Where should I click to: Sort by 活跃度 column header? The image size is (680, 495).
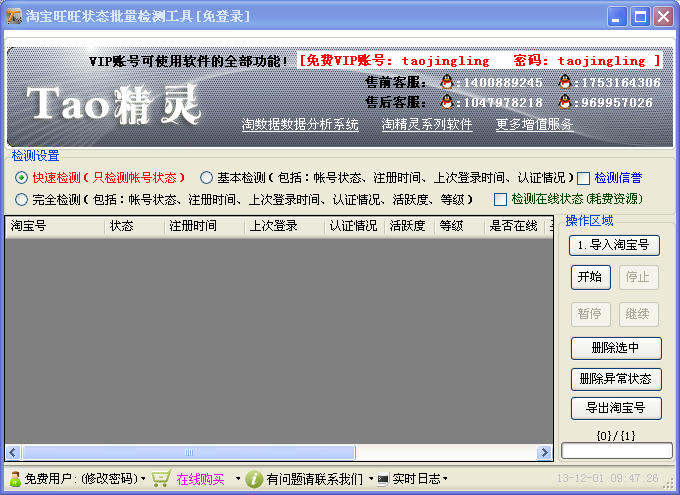pos(409,226)
